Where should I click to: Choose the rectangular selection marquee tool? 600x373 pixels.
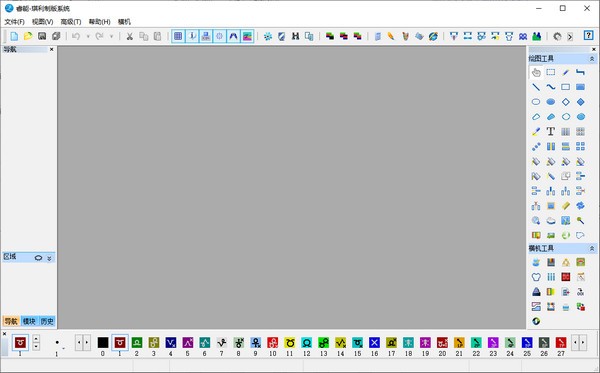(x=551, y=72)
